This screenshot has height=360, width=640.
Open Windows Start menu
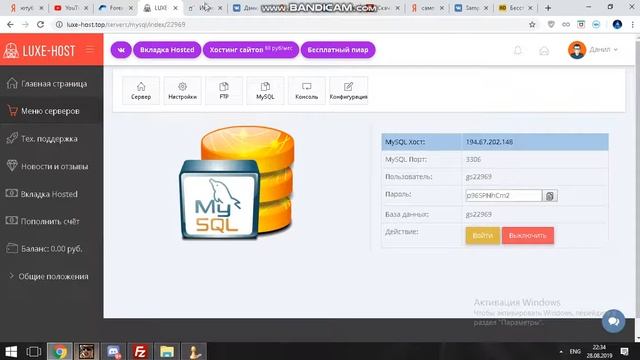click(x=11, y=351)
